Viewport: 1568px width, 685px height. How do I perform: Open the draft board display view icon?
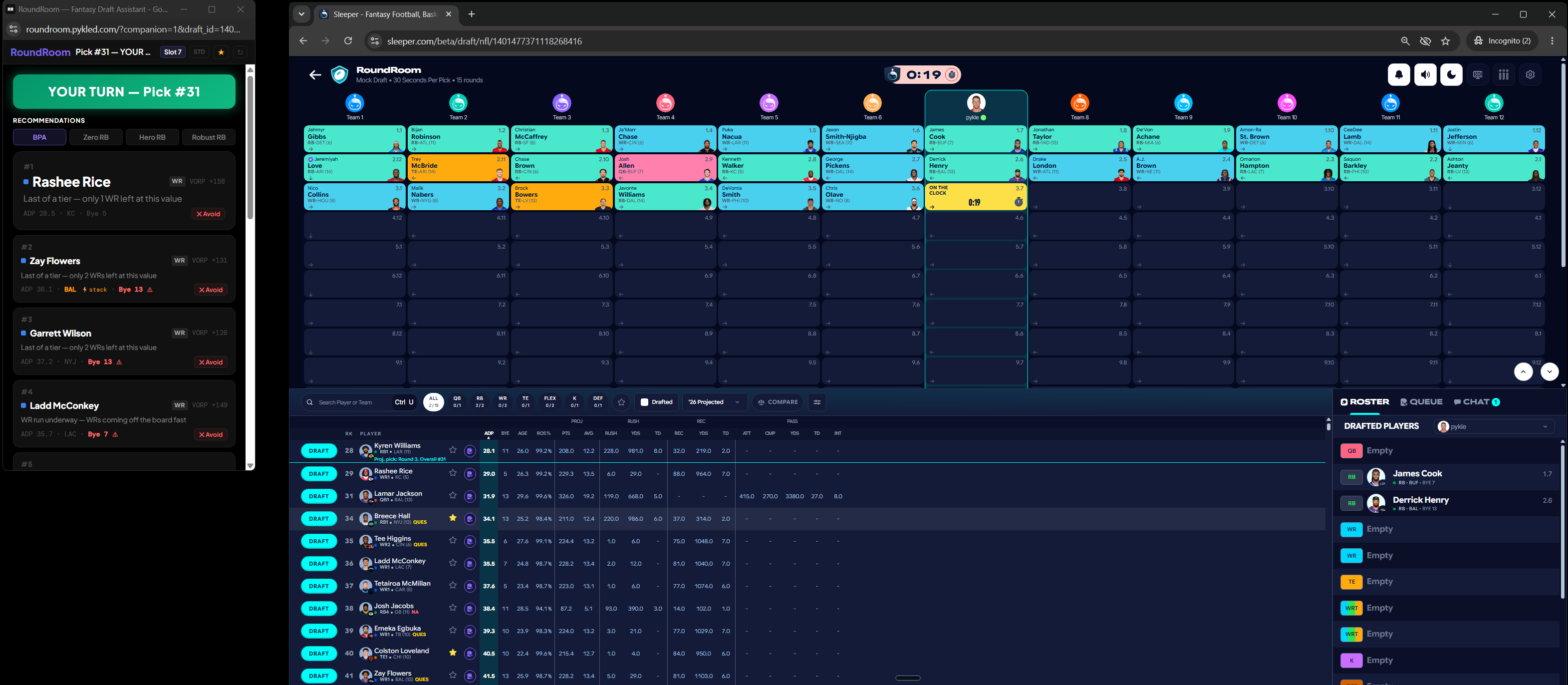[x=1477, y=74]
